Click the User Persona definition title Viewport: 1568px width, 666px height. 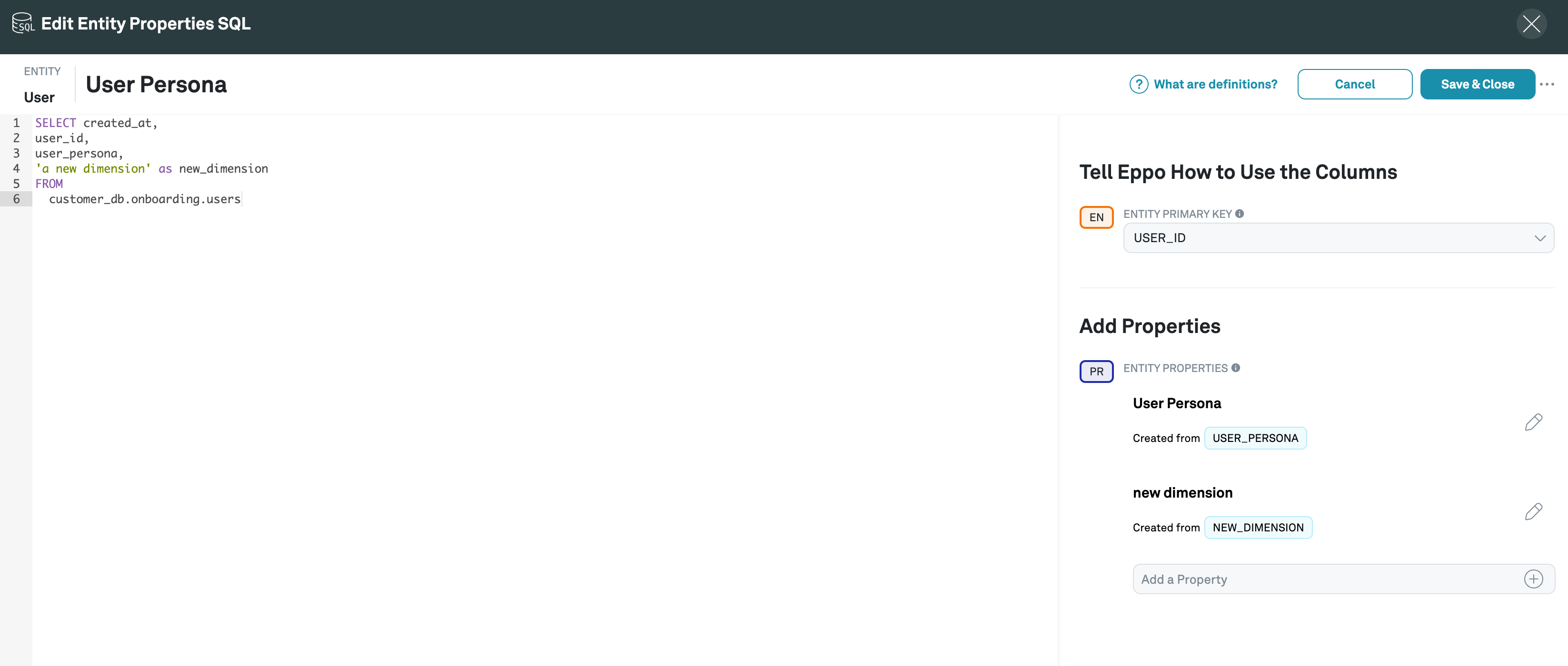click(156, 85)
